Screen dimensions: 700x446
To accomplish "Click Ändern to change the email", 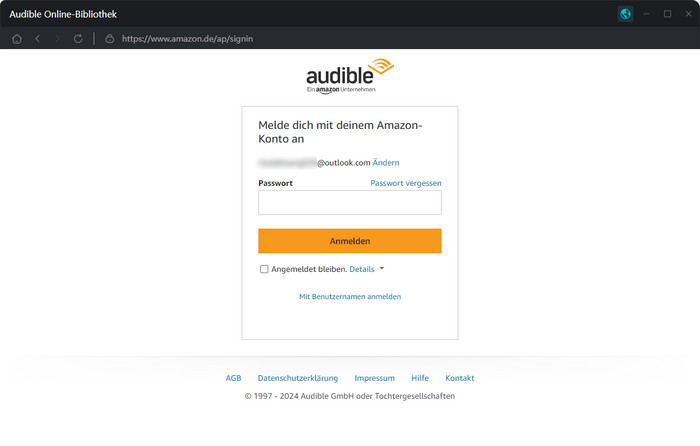I will (386, 163).
